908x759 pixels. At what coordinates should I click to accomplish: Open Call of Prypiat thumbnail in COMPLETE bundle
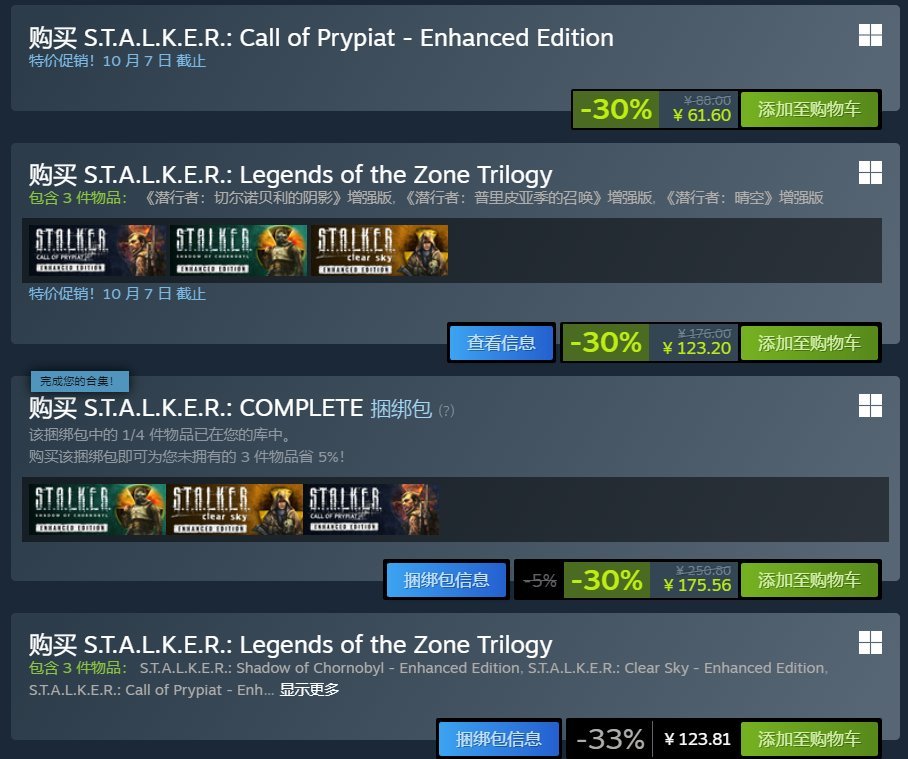pos(371,510)
